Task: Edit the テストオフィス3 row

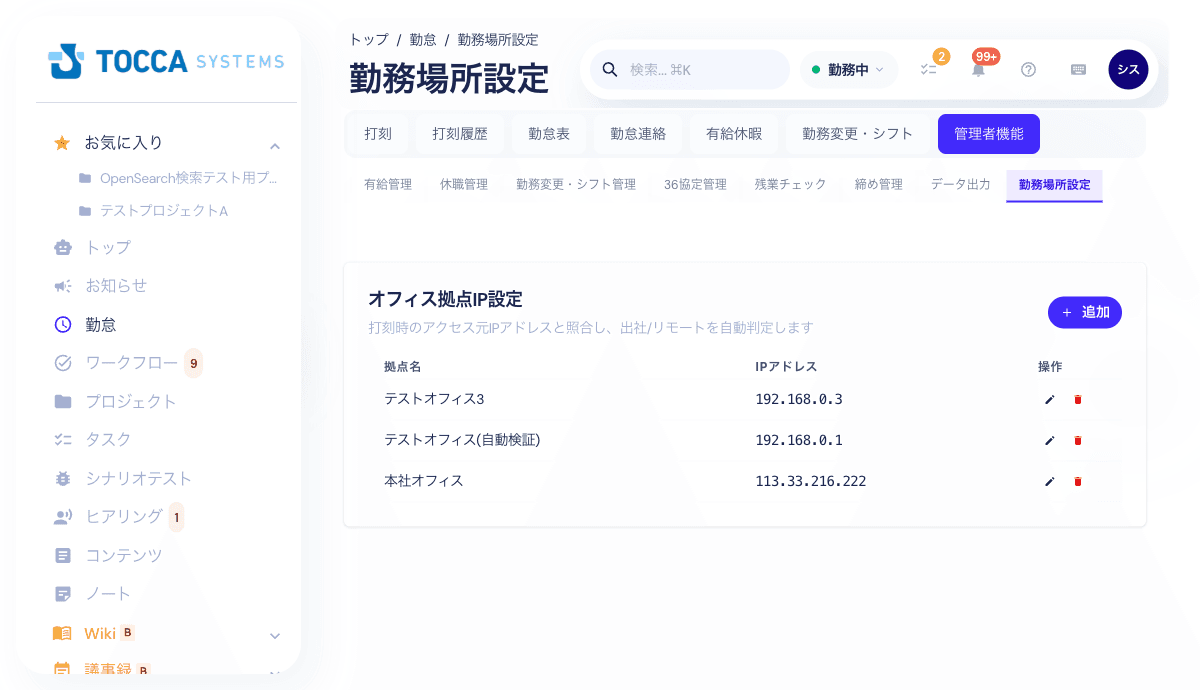Action: click(1050, 399)
